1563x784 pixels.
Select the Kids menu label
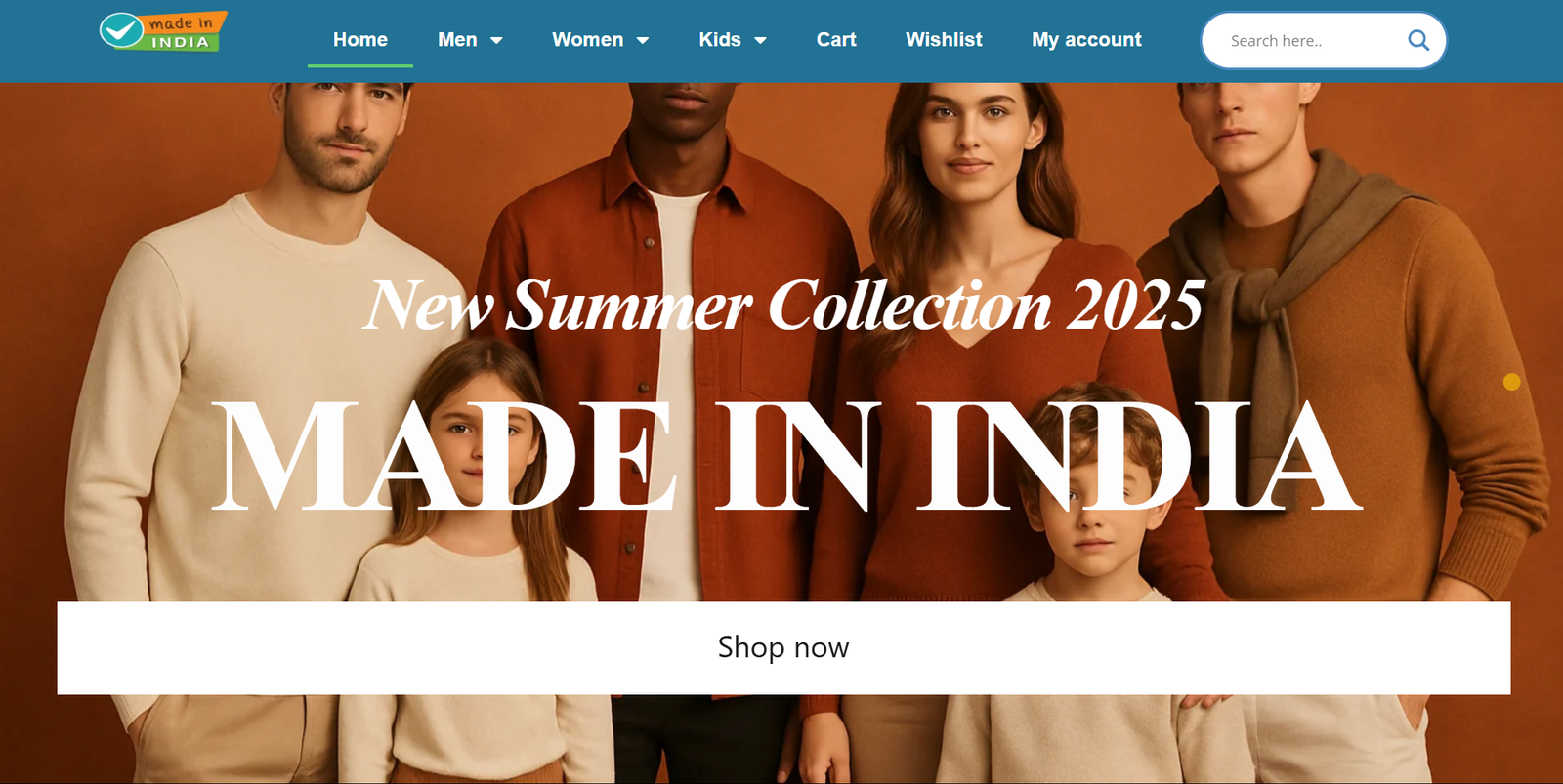click(x=720, y=40)
